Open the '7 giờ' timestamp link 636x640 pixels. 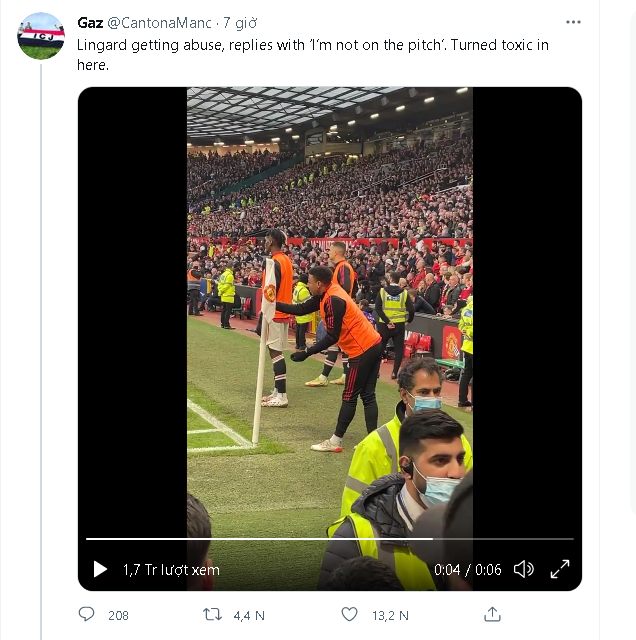[240, 23]
